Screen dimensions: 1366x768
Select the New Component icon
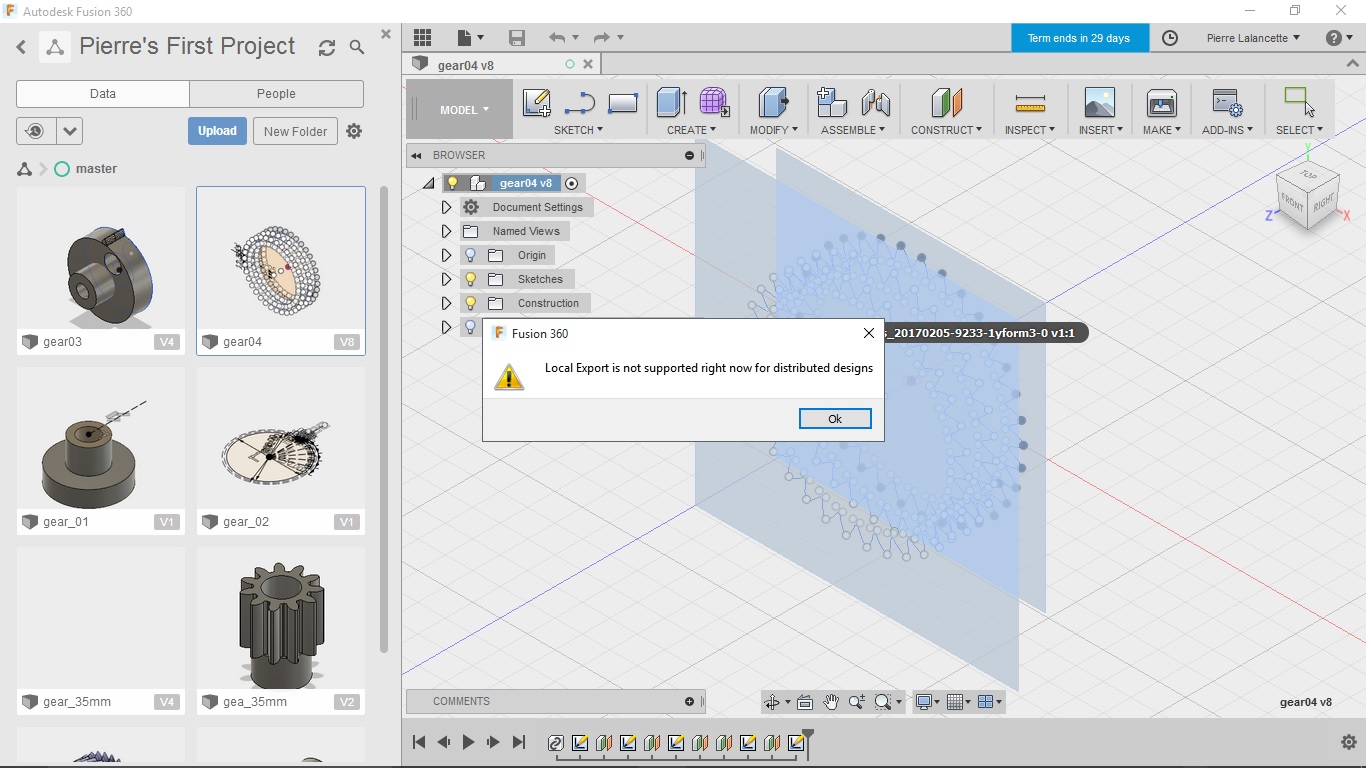[831, 102]
